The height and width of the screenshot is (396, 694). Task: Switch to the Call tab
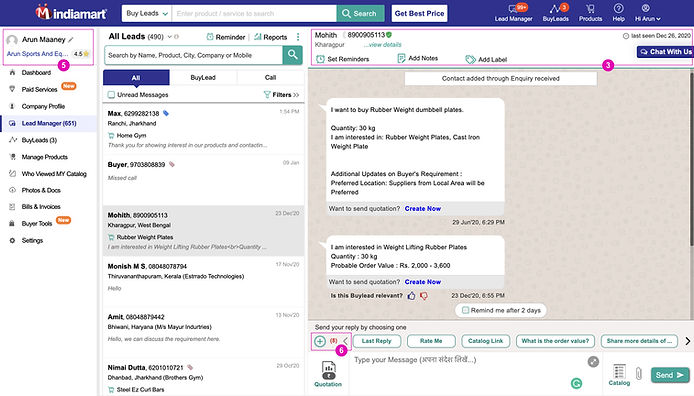click(x=270, y=77)
